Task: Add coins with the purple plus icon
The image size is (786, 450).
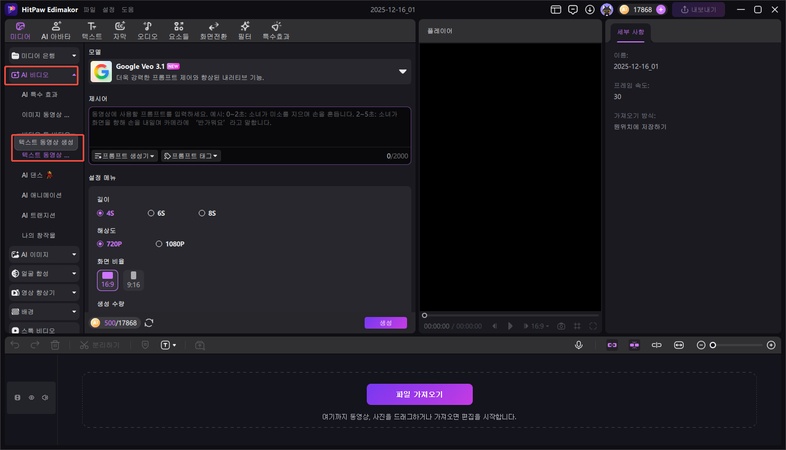Action: [661, 10]
